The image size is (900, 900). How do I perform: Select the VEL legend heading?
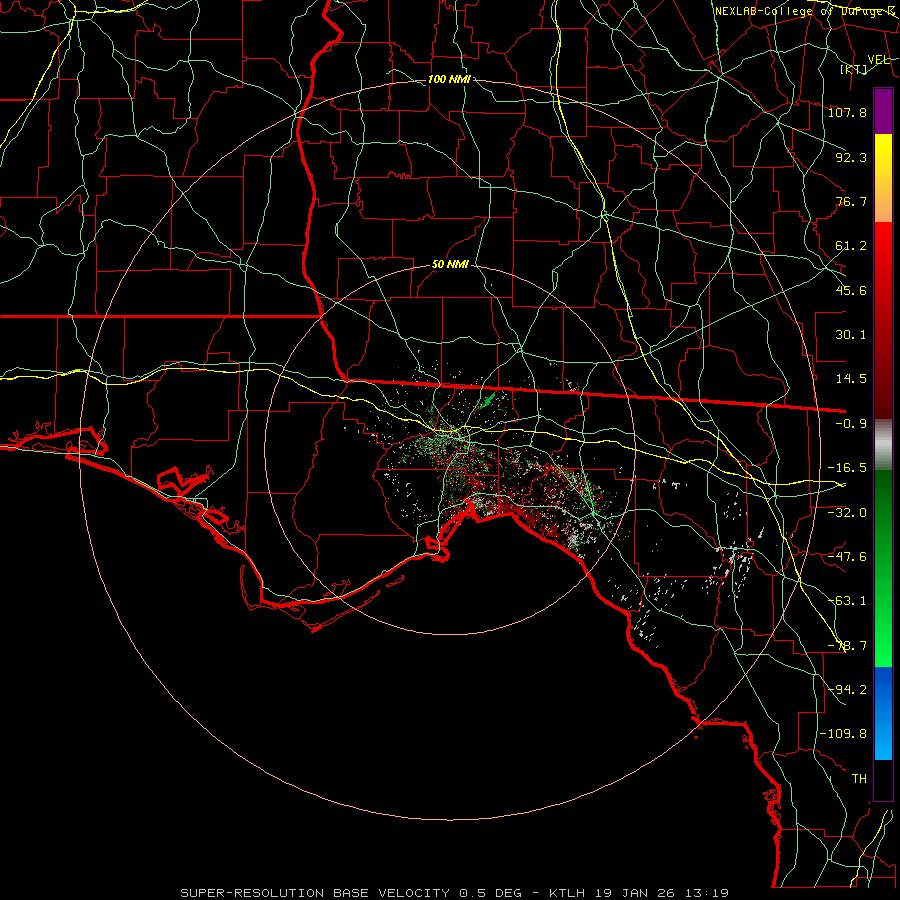coord(878,60)
